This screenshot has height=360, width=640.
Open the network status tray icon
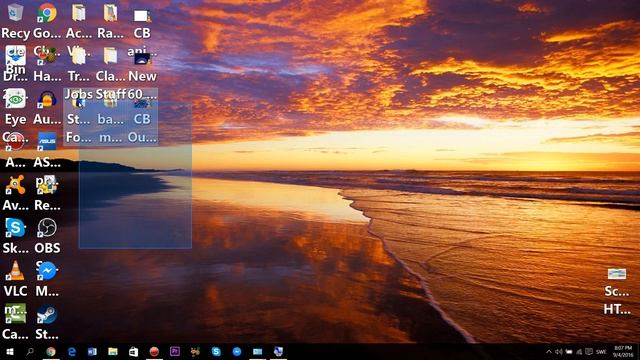579,352
